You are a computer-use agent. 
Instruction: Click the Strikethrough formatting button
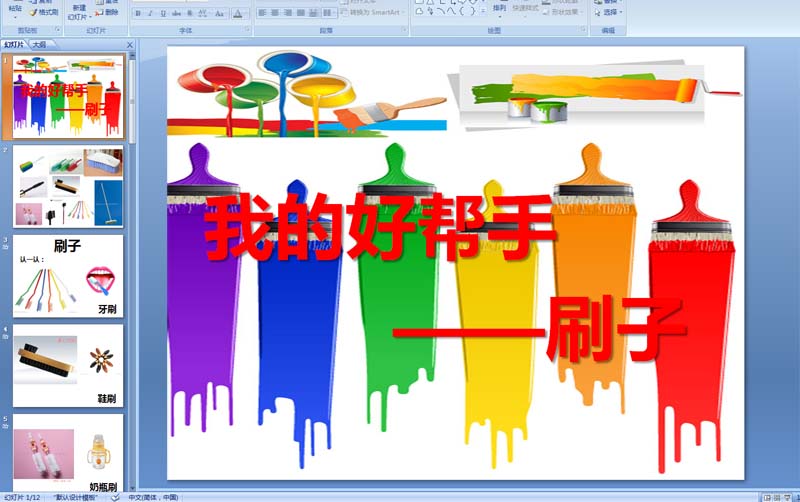point(177,14)
